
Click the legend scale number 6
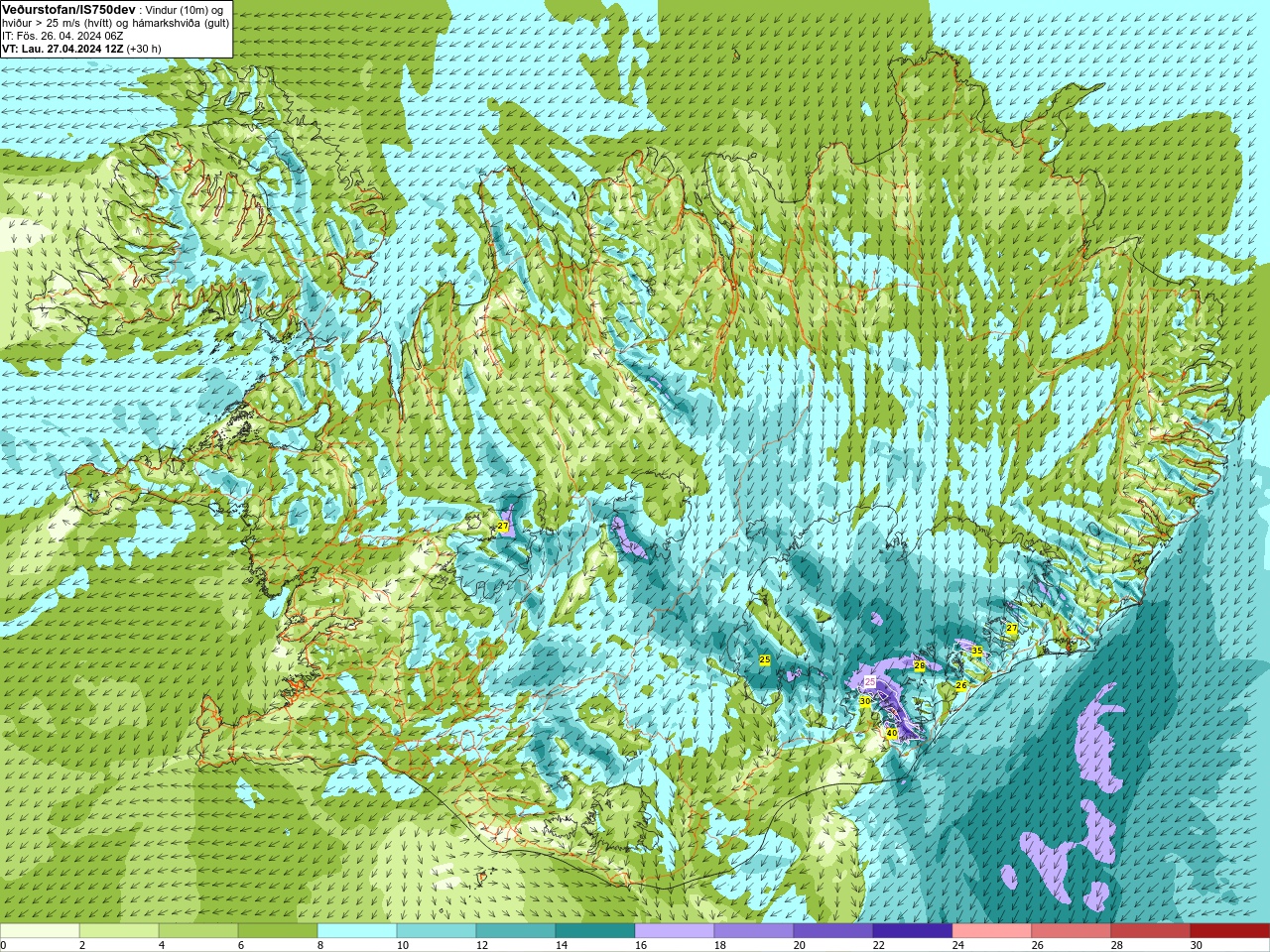241,946
